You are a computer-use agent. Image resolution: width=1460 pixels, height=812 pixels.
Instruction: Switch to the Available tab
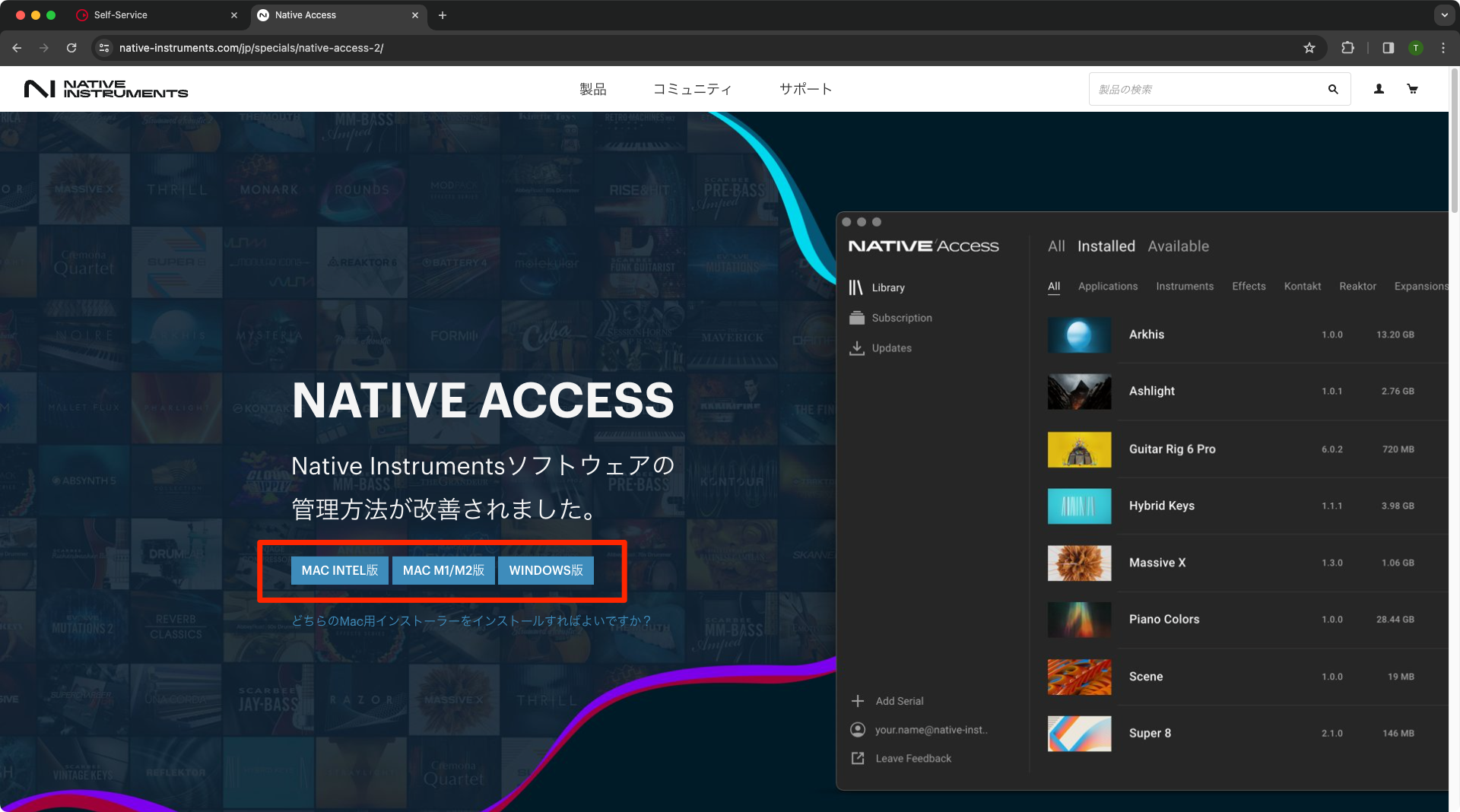1178,246
